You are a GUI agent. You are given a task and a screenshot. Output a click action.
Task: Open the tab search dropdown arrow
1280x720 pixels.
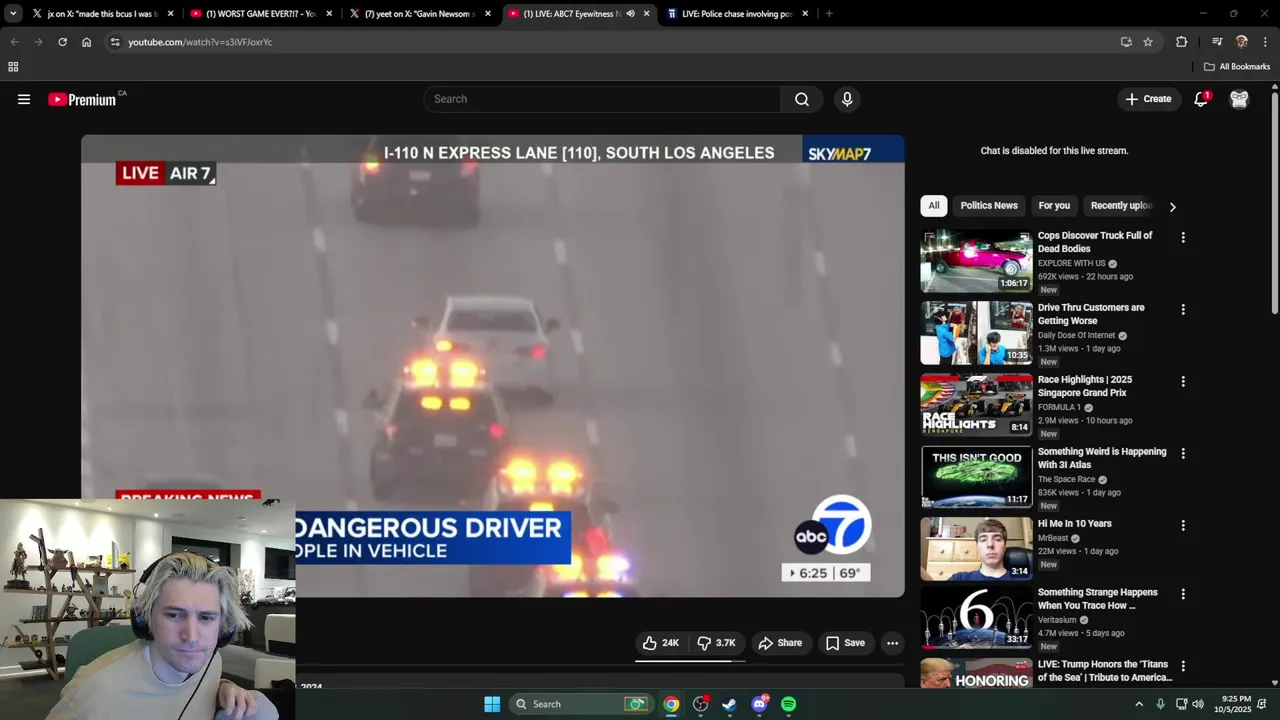click(x=13, y=14)
